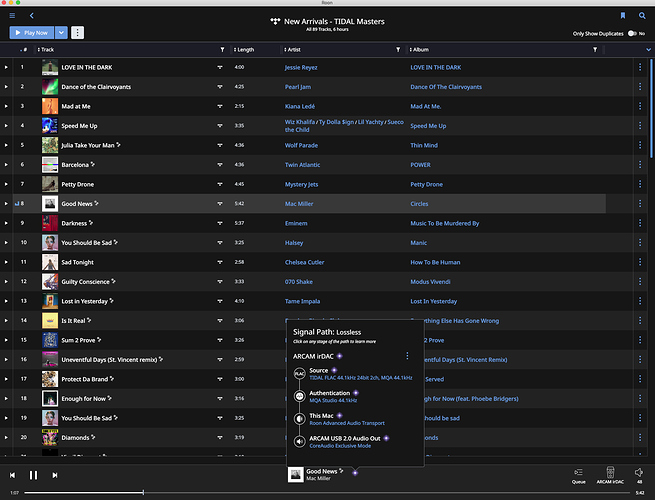Image resolution: width=655 pixels, height=500 pixels.
Task: Open album Circles
Action: 419,204
